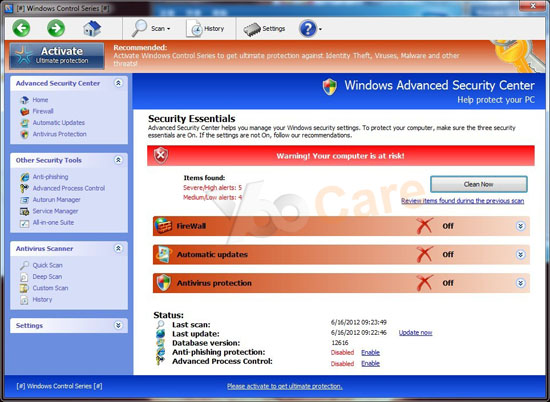Collapse the Other Security Tools panel

[x=118, y=160]
